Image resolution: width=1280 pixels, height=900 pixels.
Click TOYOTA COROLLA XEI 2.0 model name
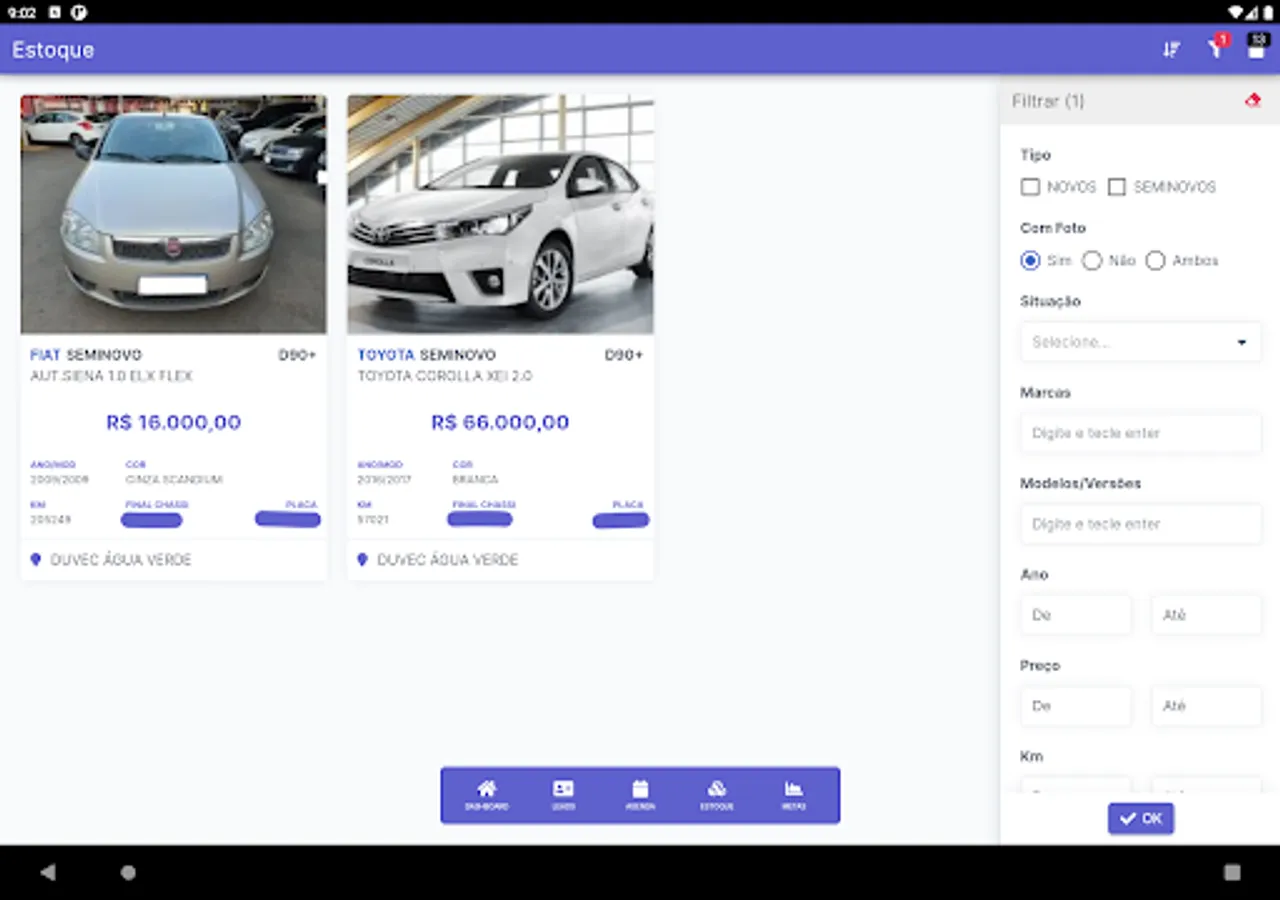click(x=445, y=376)
